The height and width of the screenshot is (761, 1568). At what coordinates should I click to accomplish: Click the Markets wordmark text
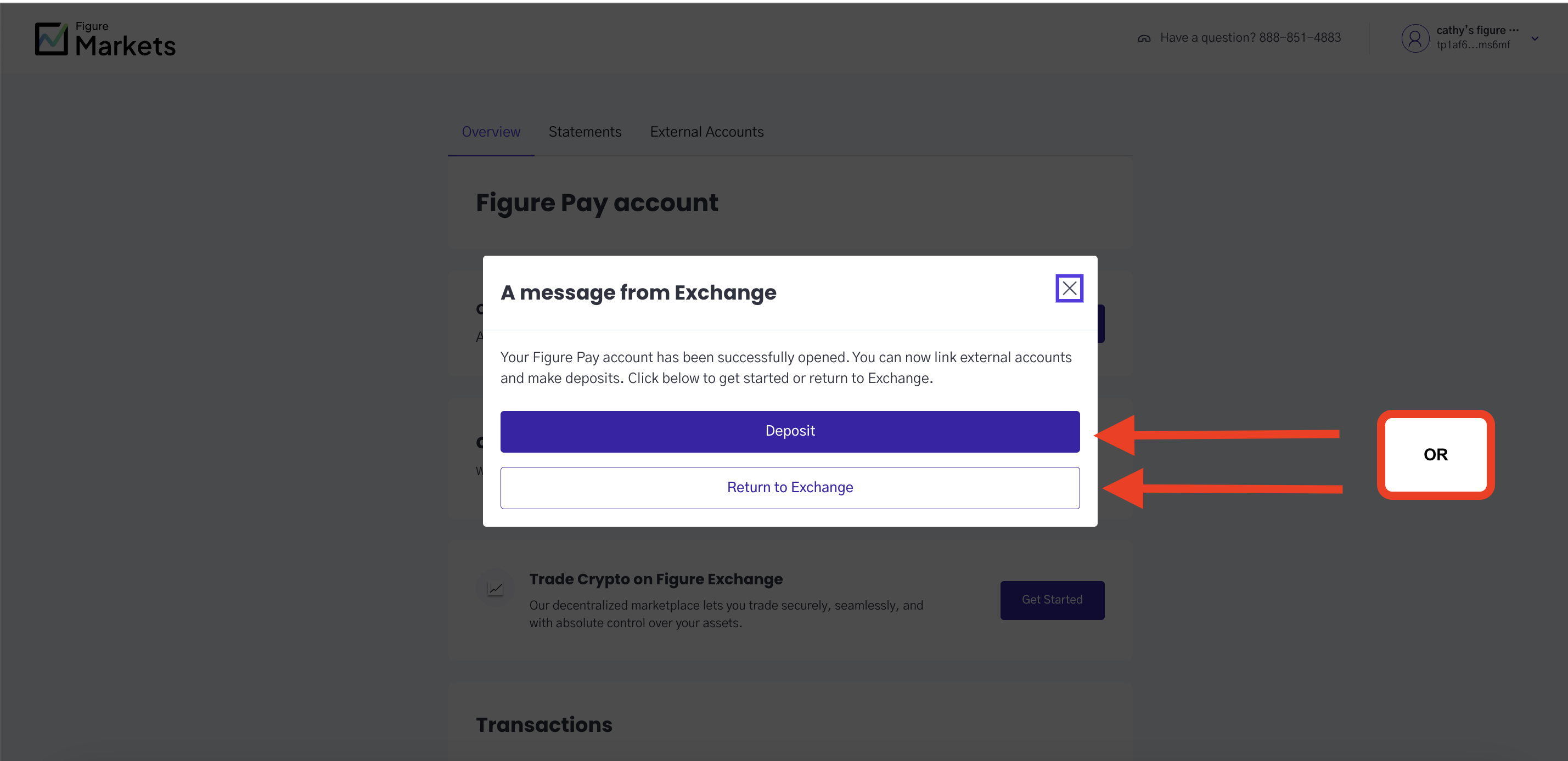click(125, 46)
